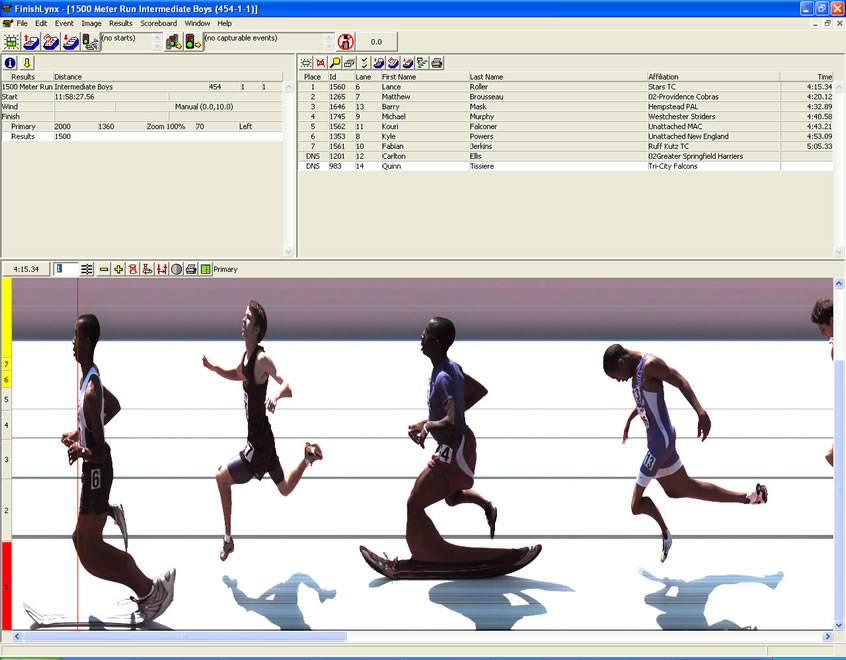Open the Event menu
The image size is (846, 660).
64,23
